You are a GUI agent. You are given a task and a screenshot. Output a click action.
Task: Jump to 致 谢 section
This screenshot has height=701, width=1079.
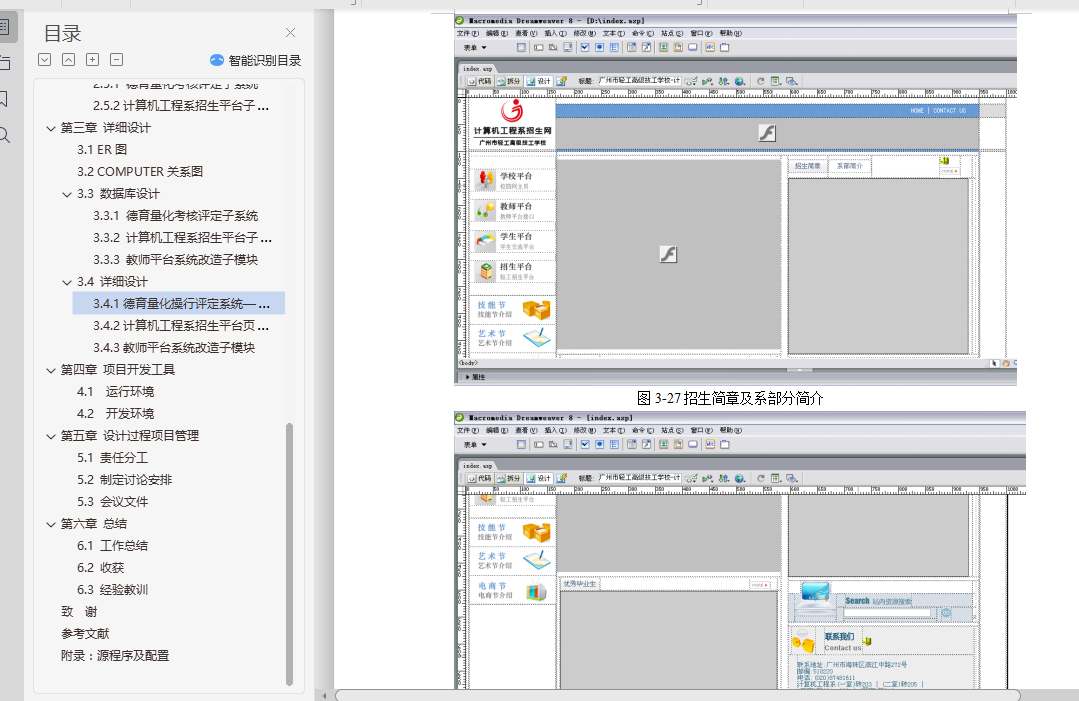[x=79, y=612]
